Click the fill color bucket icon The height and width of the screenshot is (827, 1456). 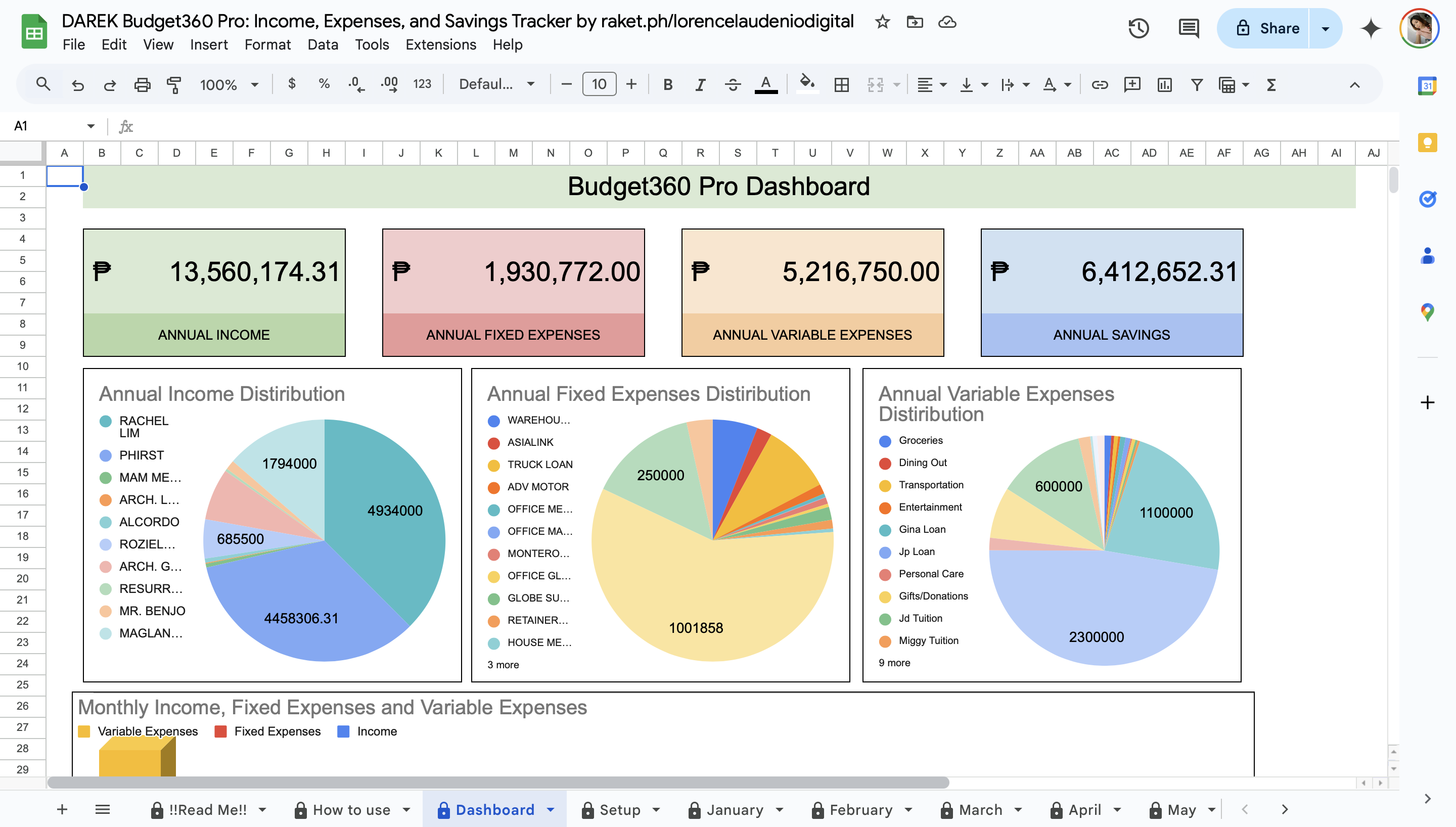tap(807, 83)
